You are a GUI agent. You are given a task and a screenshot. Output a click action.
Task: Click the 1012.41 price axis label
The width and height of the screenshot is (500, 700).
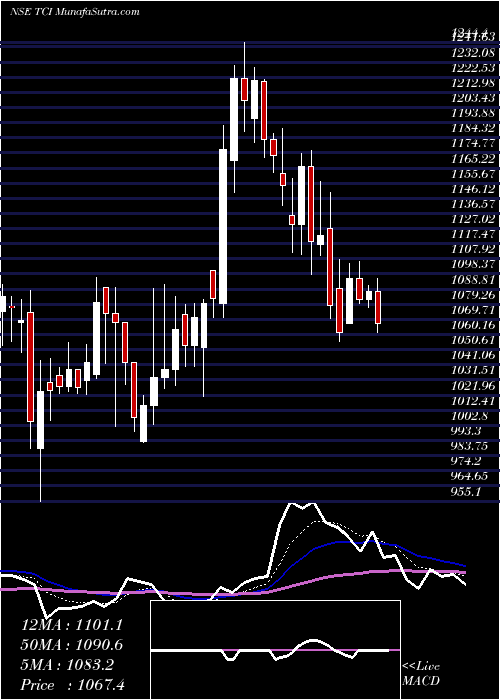point(473,402)
